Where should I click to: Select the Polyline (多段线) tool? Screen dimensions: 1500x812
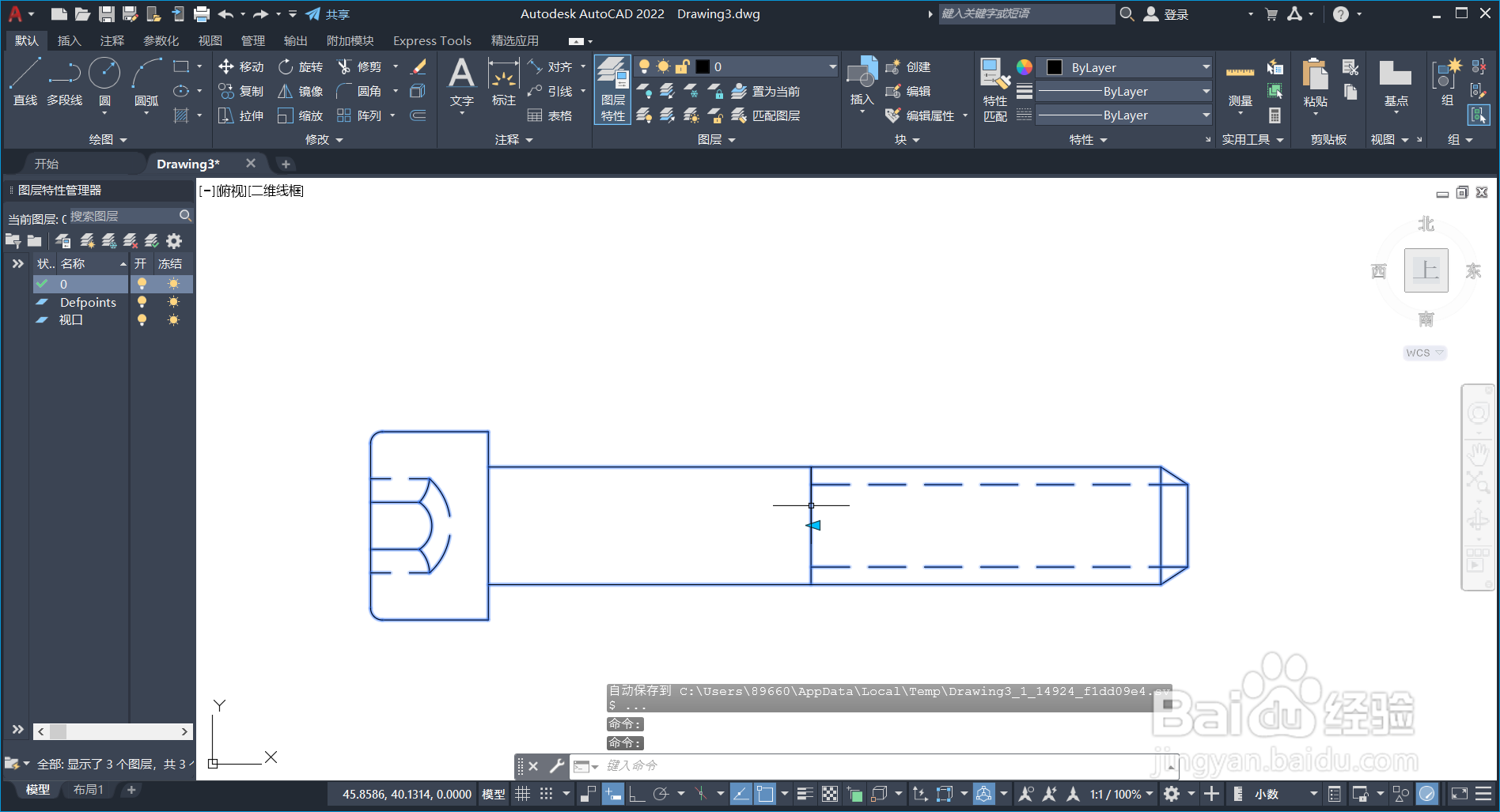point(64,82)
